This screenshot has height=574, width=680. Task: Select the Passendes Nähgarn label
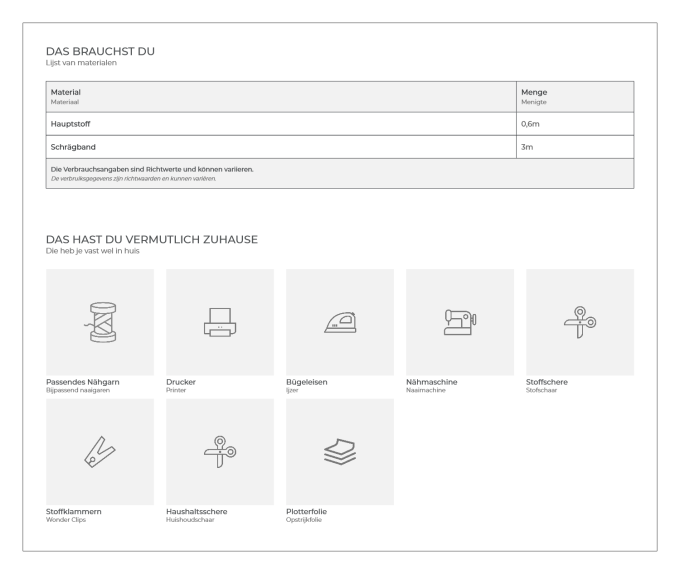(82, 382)
